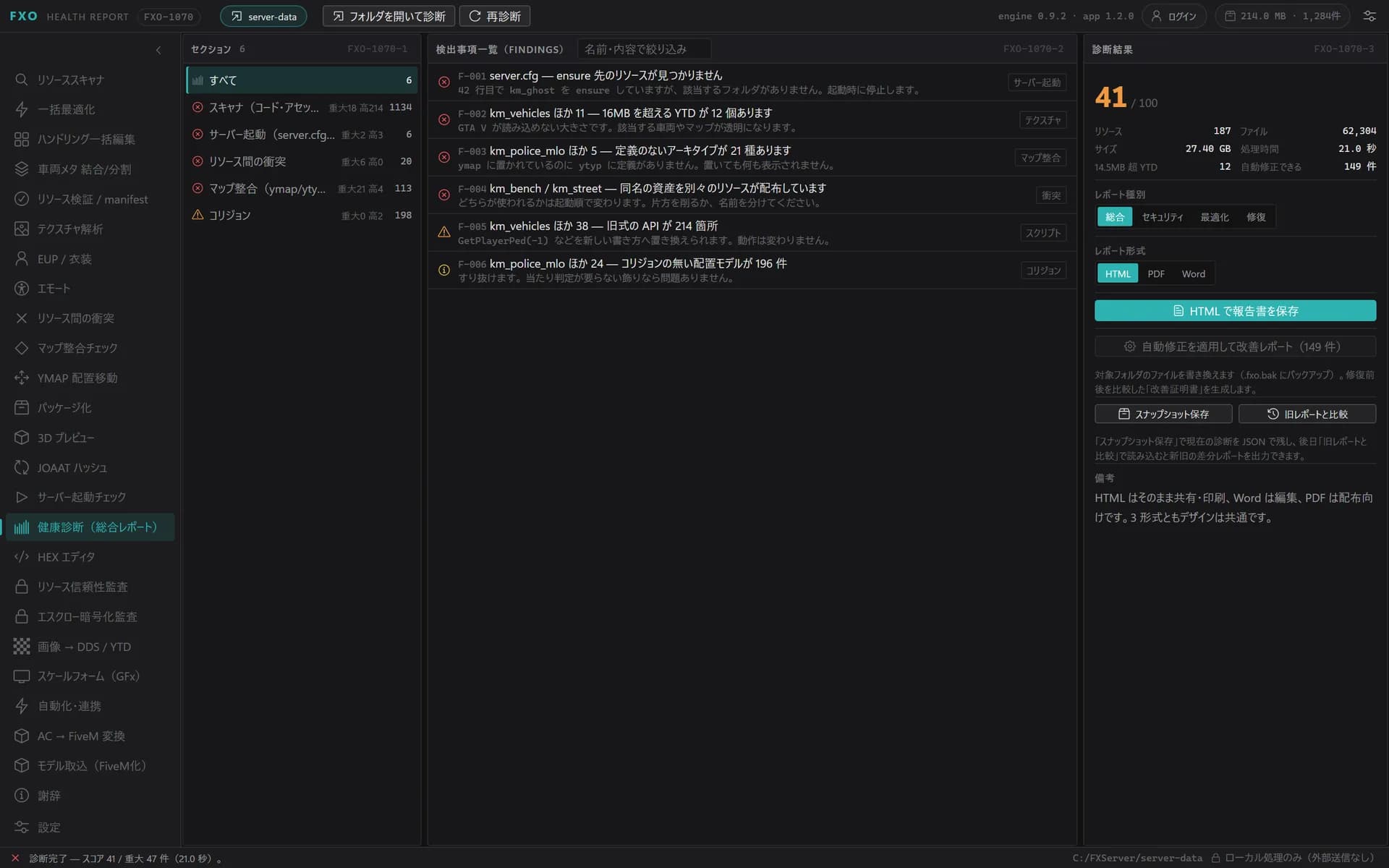Select サーバー起動（server.cfg）section
The width and height of the screenshot is (1389, 868).
point(302,135)
